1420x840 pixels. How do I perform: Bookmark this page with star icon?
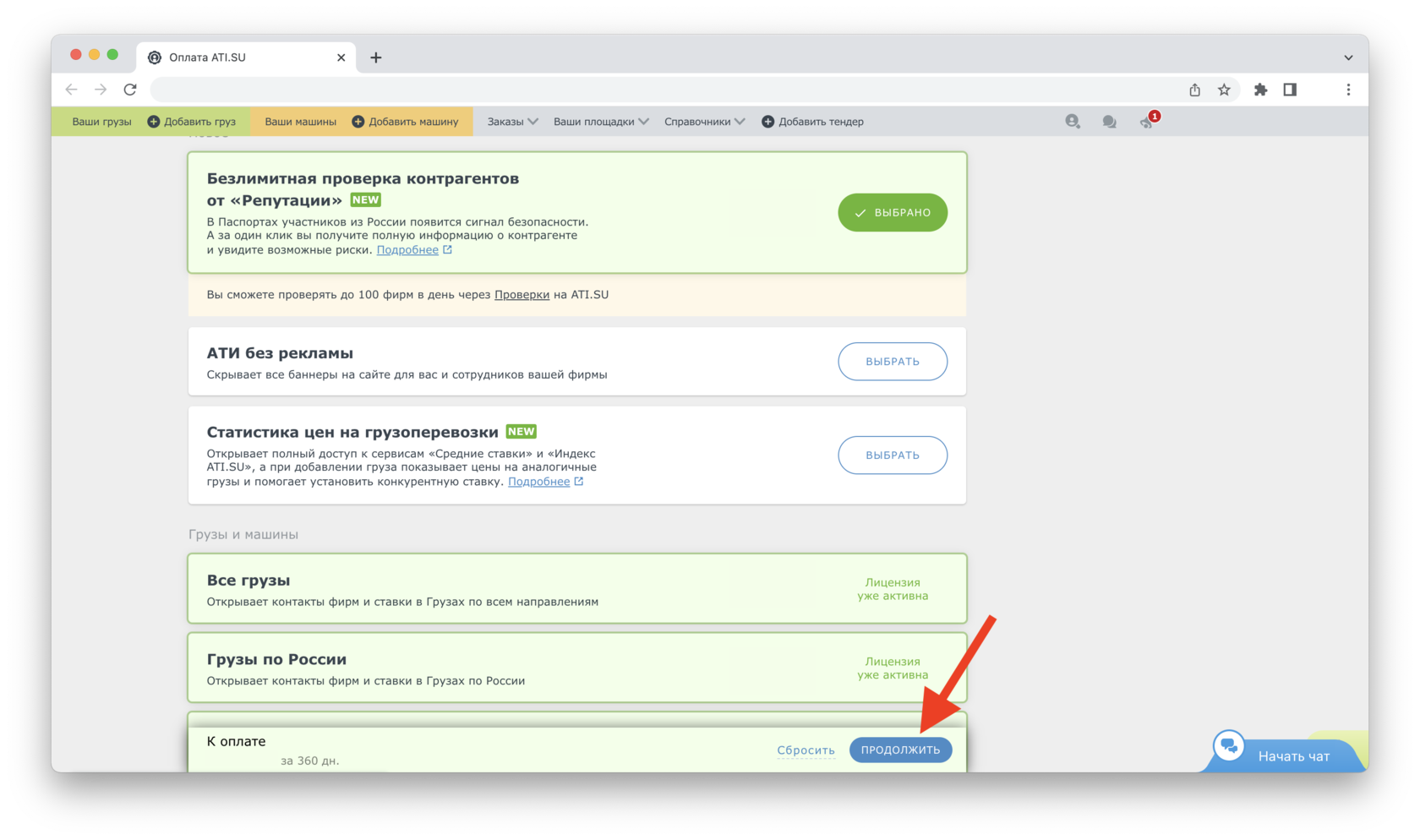pyautogui.click(x=1224, y=90)
